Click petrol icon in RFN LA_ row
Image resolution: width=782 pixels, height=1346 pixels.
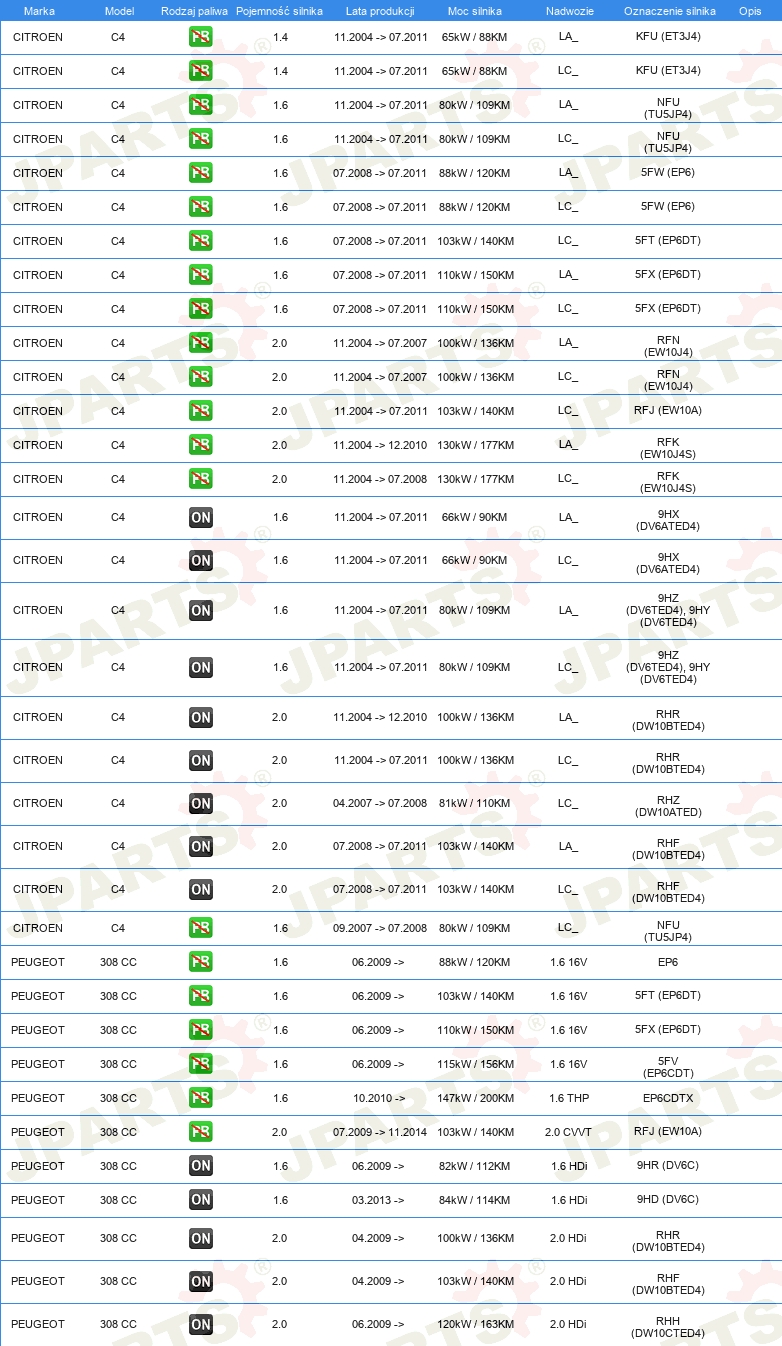click(x=200, y=343)
